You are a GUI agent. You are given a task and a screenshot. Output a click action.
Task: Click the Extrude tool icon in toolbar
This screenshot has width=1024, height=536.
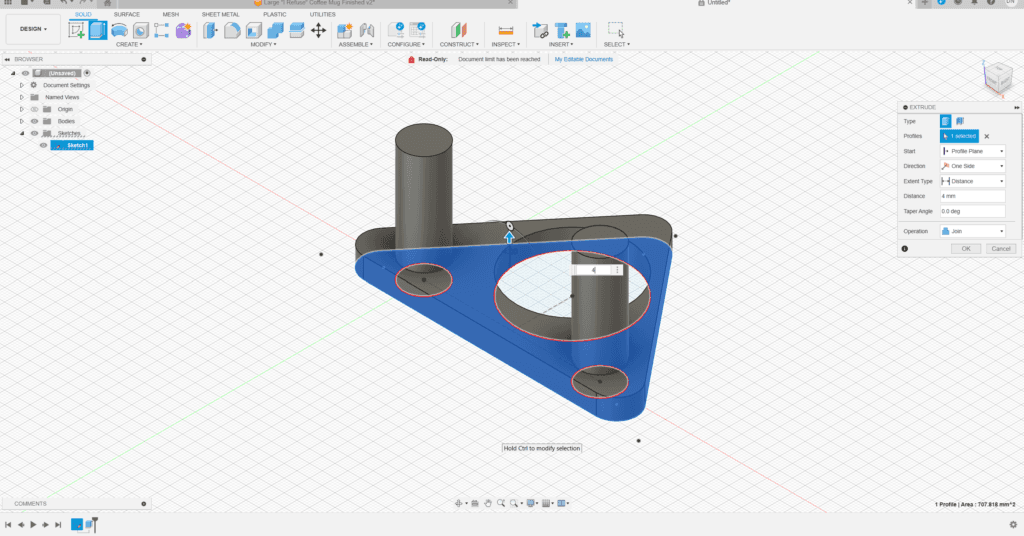(x=98, y=30)
